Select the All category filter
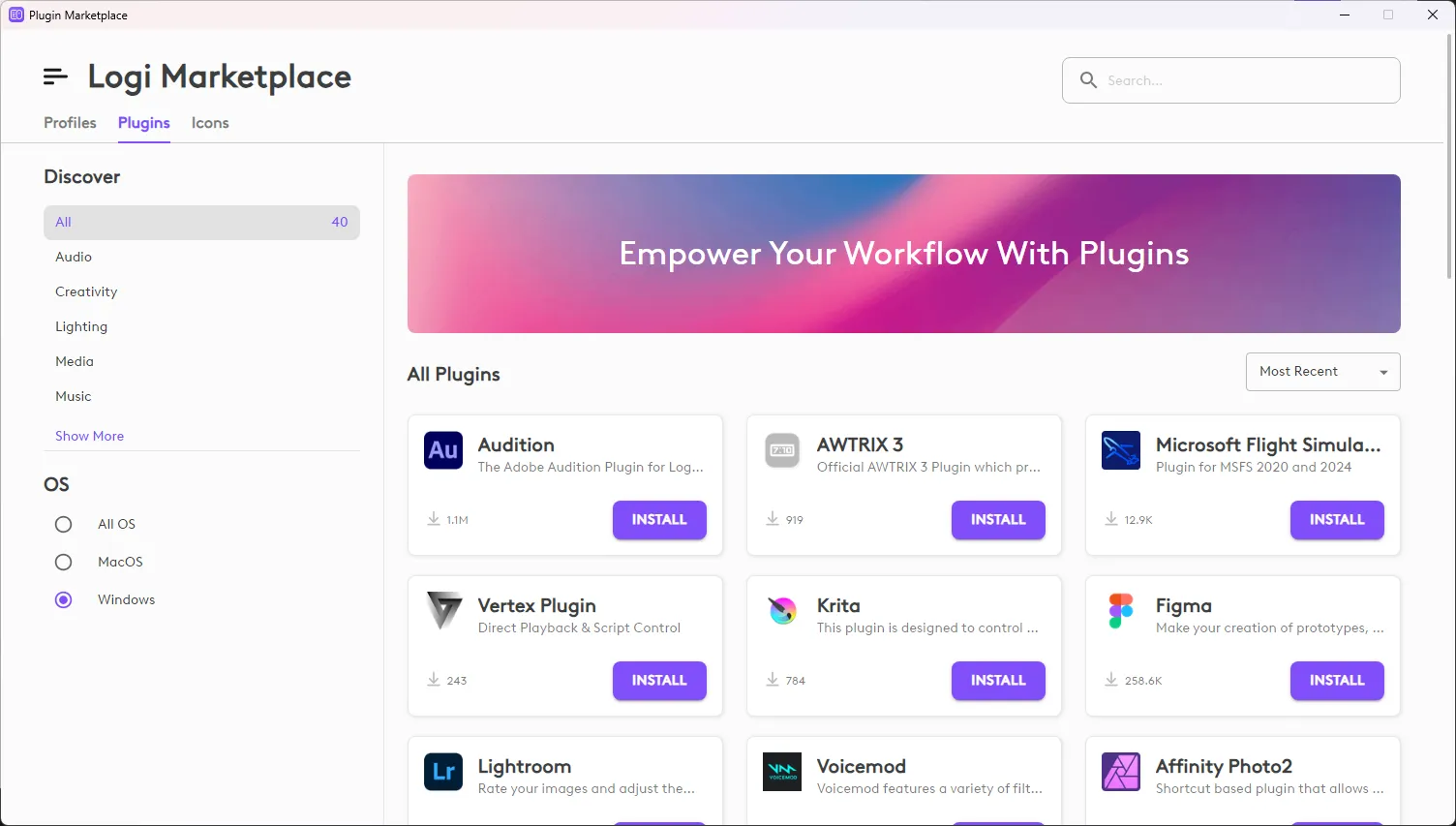Screen dimensions: 1456x826 (201, 222)
